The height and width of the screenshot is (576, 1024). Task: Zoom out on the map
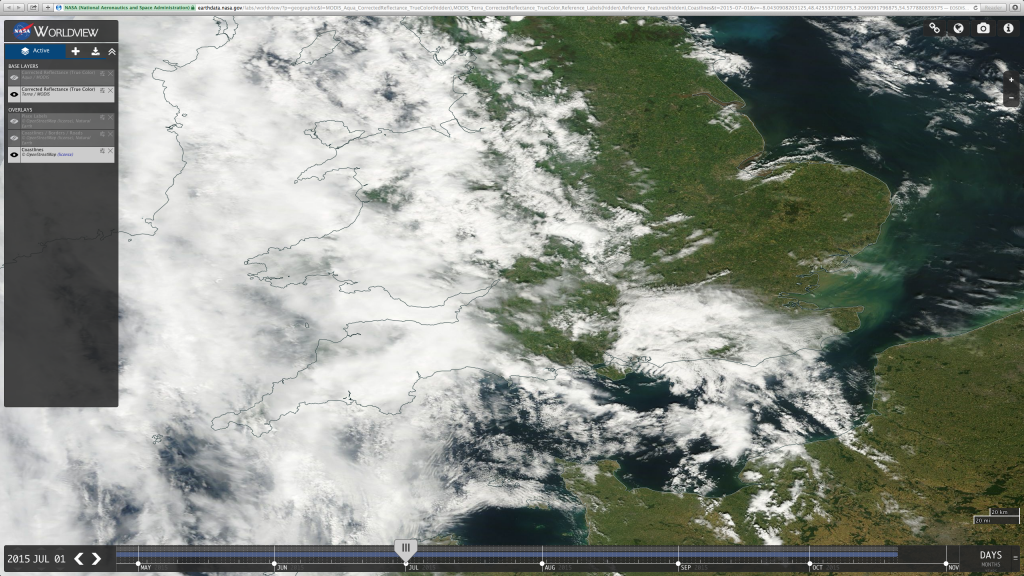coord(1011,98)
